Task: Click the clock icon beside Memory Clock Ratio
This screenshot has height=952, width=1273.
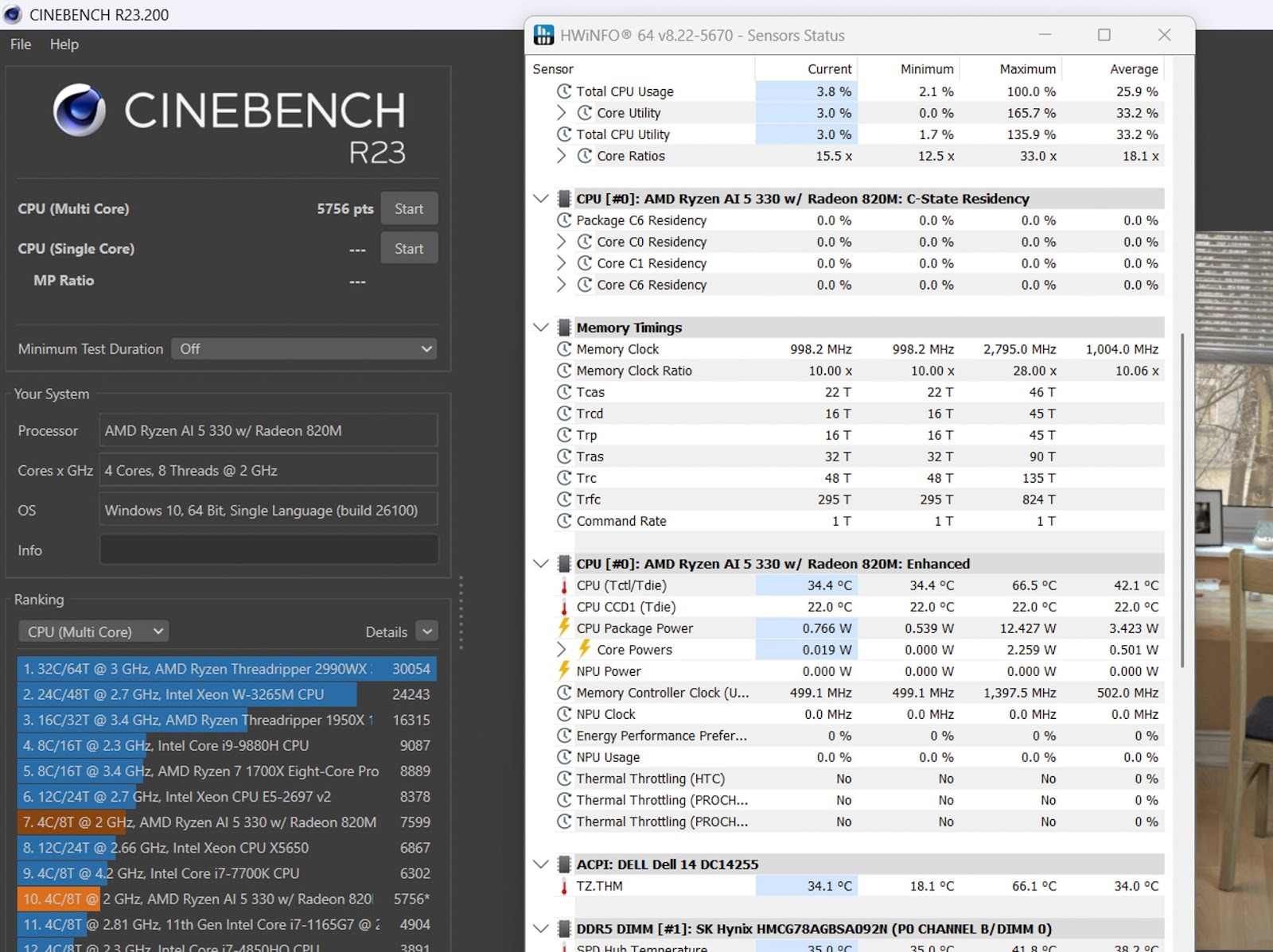Action: click(x=564, y=371)
